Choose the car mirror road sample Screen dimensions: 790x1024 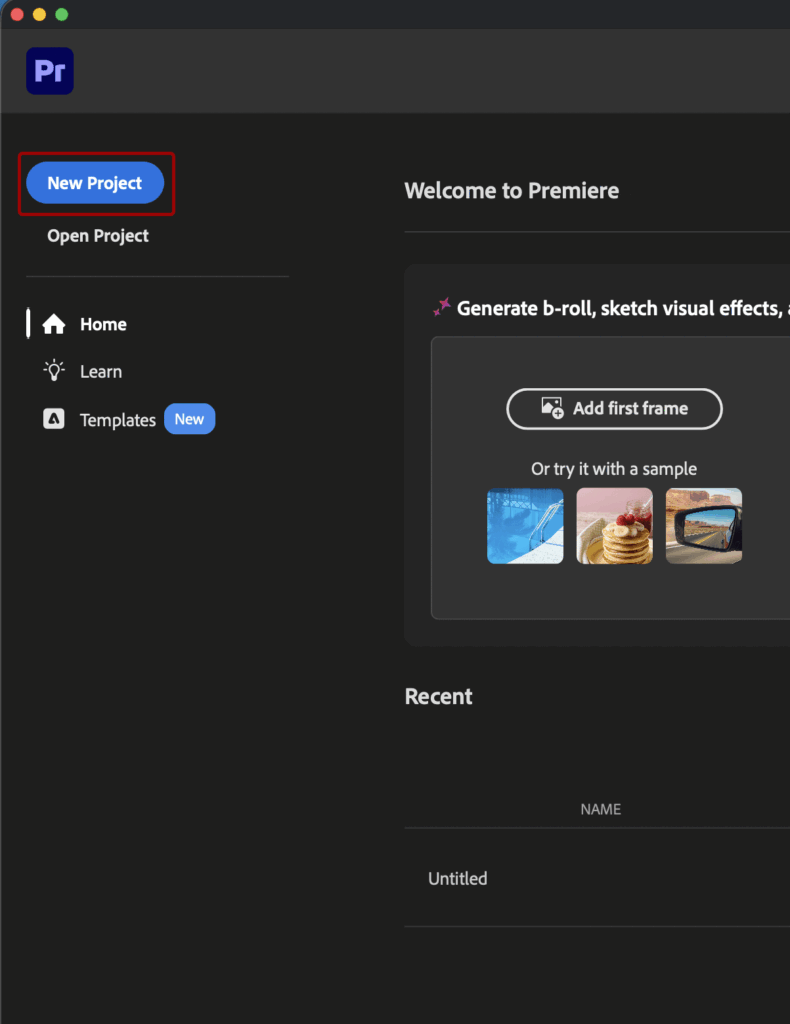704,526
